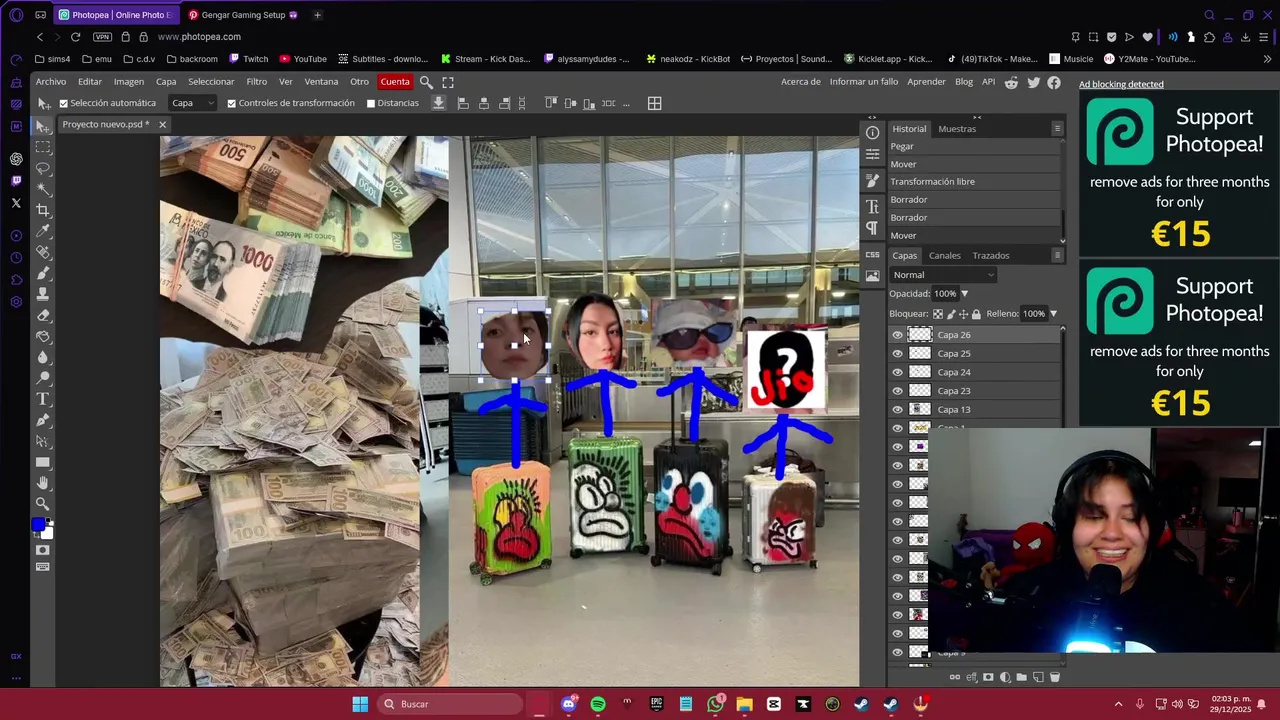This screenshot has height=720, width=1280.
Task: Click the delete layer trash icon
Action: pos(1054,677)
